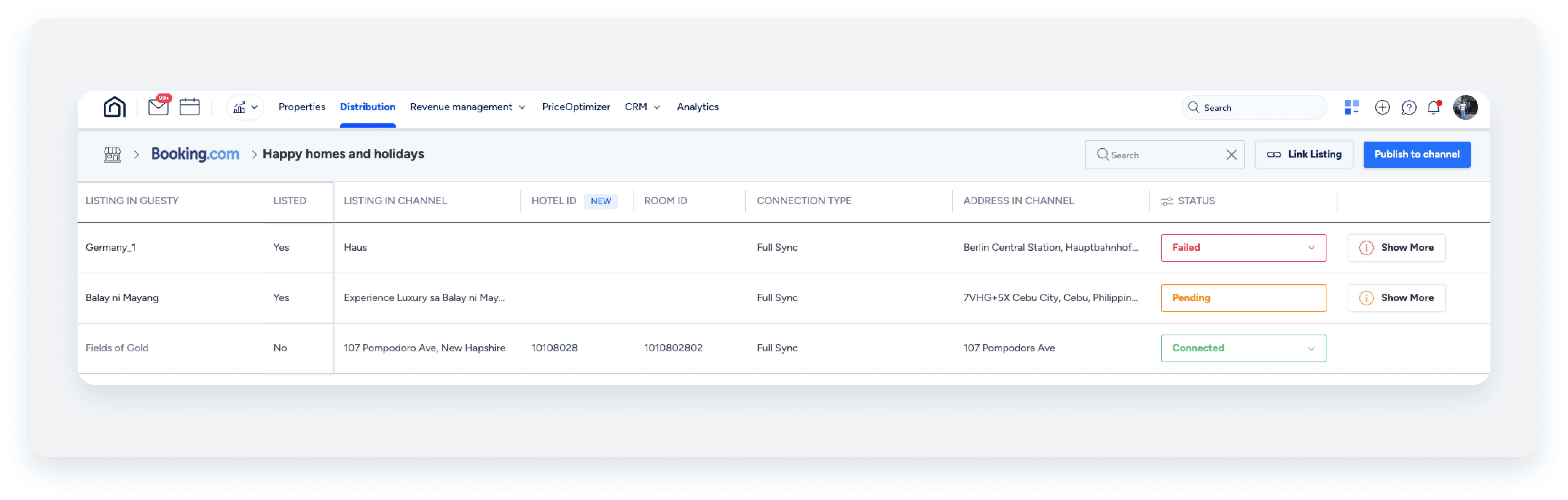
Task: Click the Guesty home logo icon
Action: [115, 107]
